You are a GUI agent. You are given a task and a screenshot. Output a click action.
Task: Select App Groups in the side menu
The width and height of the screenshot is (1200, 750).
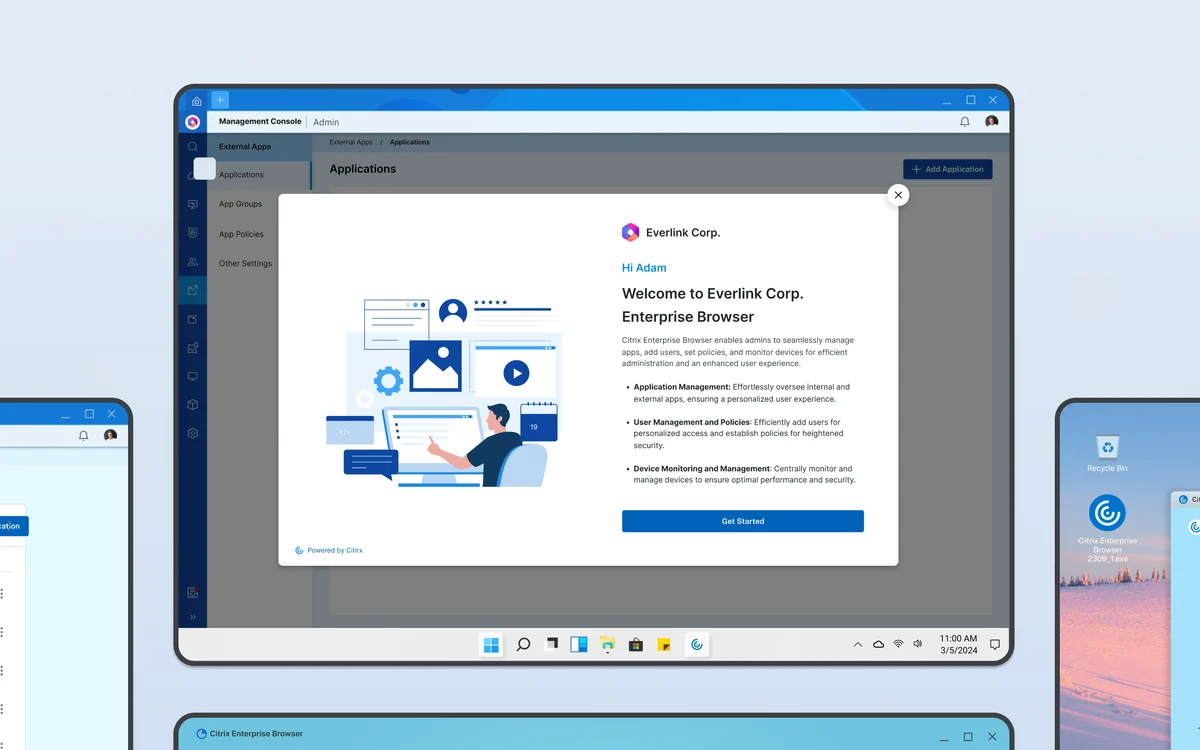(241, 204)
